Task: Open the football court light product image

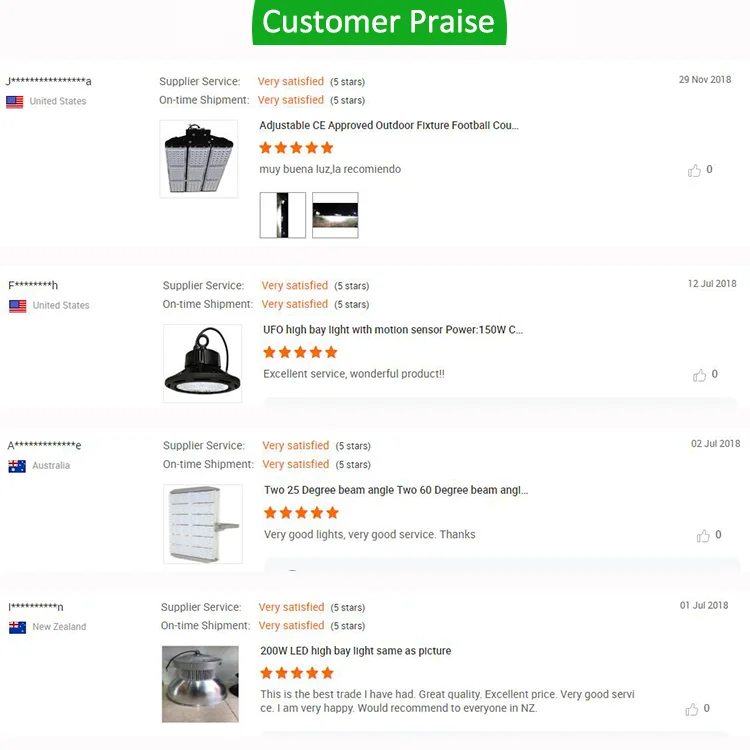Action: [x=199, y=159]
